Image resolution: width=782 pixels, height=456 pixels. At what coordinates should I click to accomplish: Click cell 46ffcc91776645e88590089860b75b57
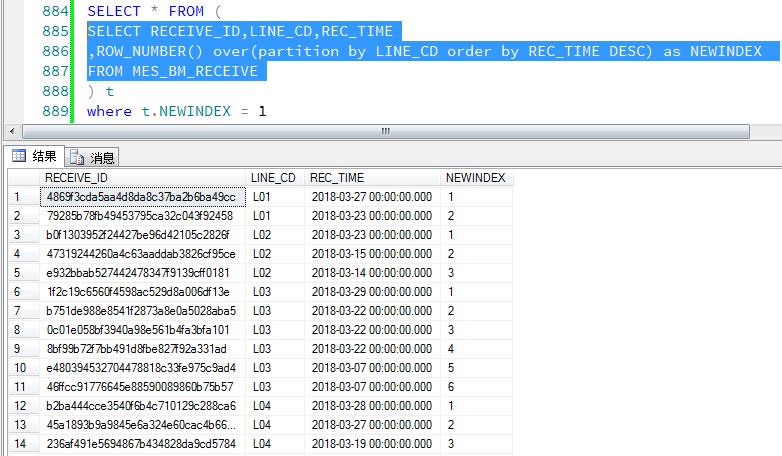tap(143, 387)
